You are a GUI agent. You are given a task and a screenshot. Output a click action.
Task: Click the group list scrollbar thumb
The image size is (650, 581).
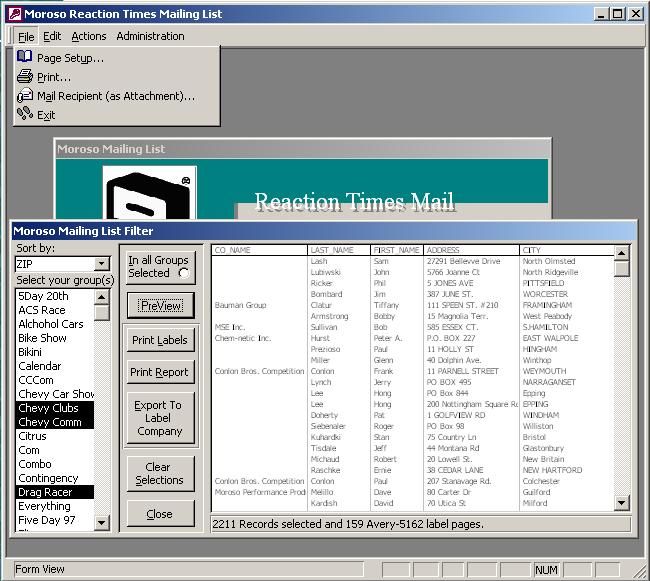click(102, 312)
